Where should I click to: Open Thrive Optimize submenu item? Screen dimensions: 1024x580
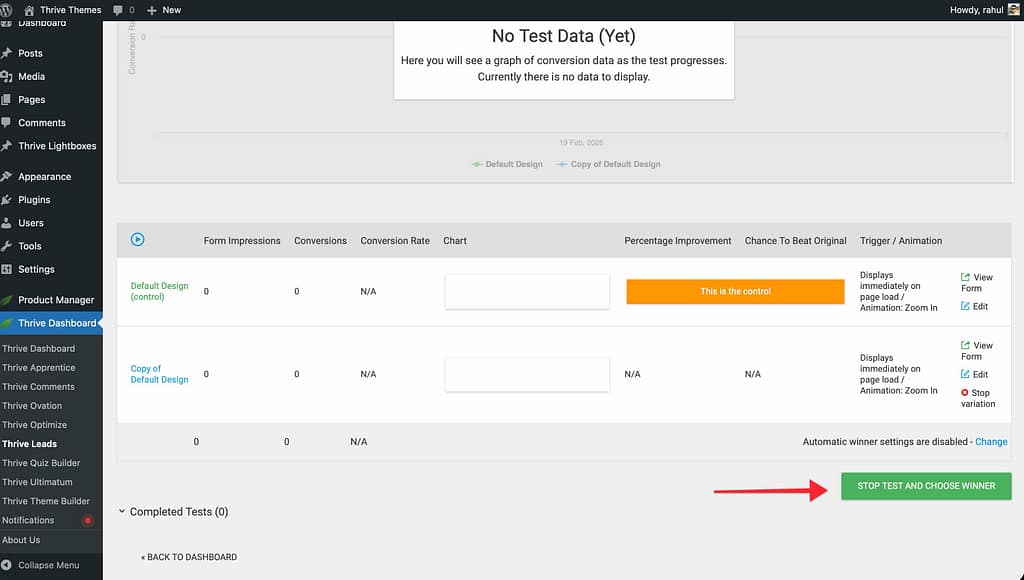(34, 425)
